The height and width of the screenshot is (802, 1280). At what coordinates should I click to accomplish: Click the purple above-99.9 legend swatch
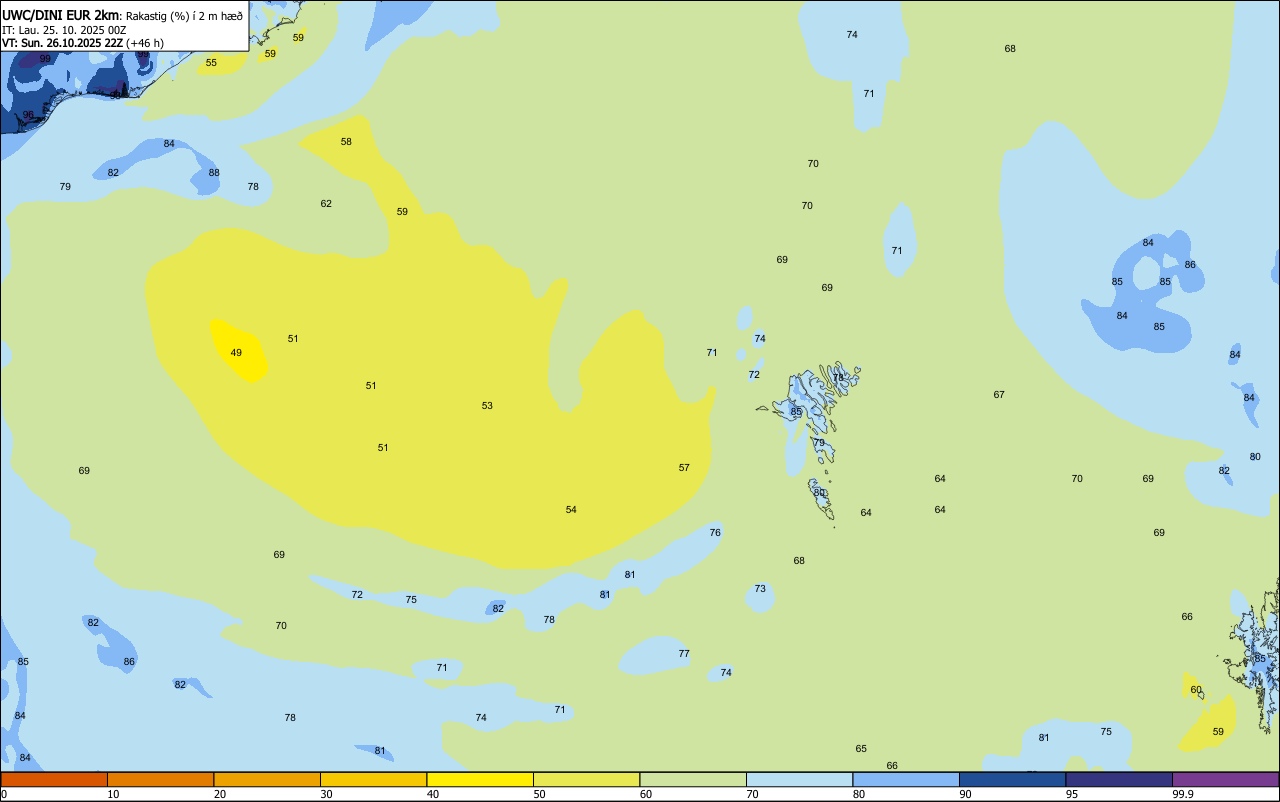point(1225,779)
